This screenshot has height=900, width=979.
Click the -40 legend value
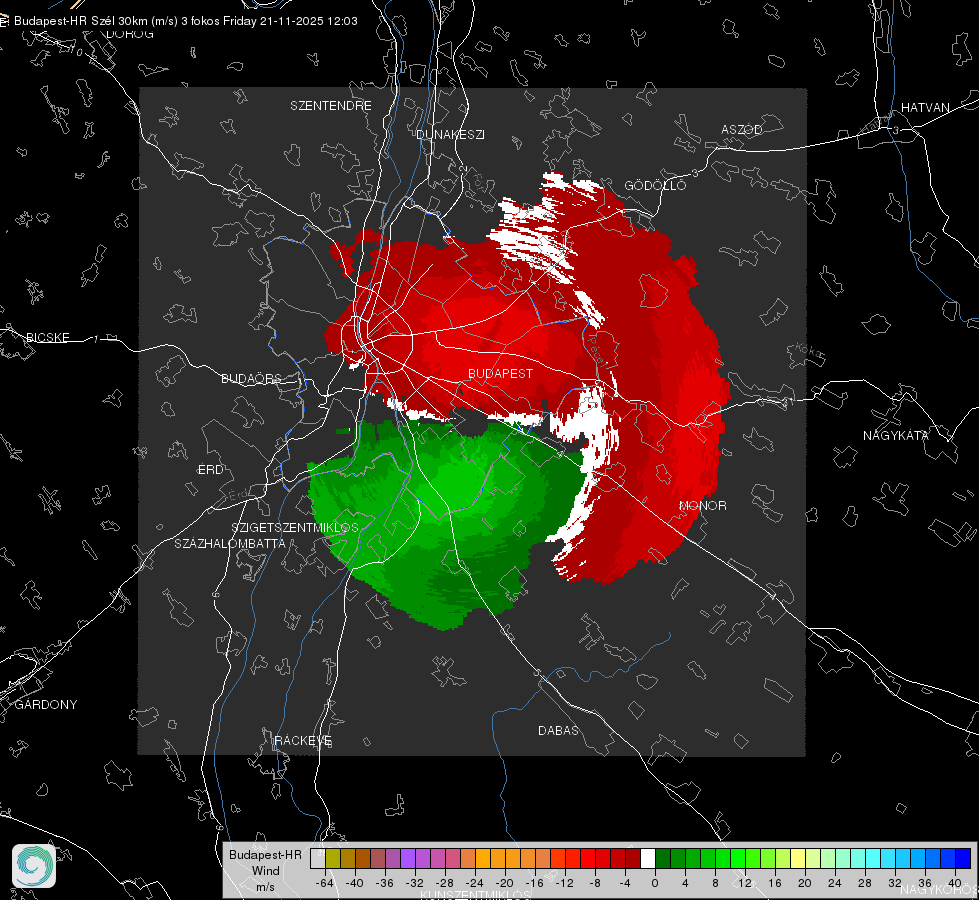click(x=355, y=883)
